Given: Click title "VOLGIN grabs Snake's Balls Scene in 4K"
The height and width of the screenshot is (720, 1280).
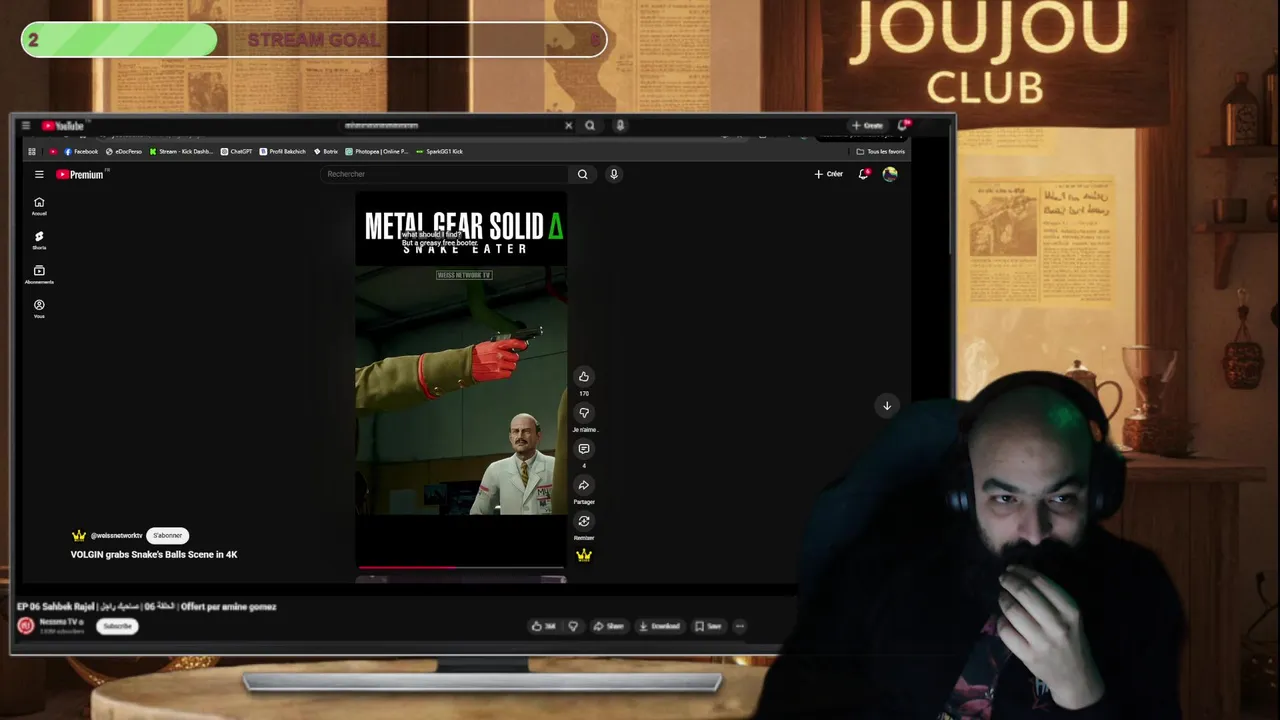Looking at the screenshot, I should 154,554.
